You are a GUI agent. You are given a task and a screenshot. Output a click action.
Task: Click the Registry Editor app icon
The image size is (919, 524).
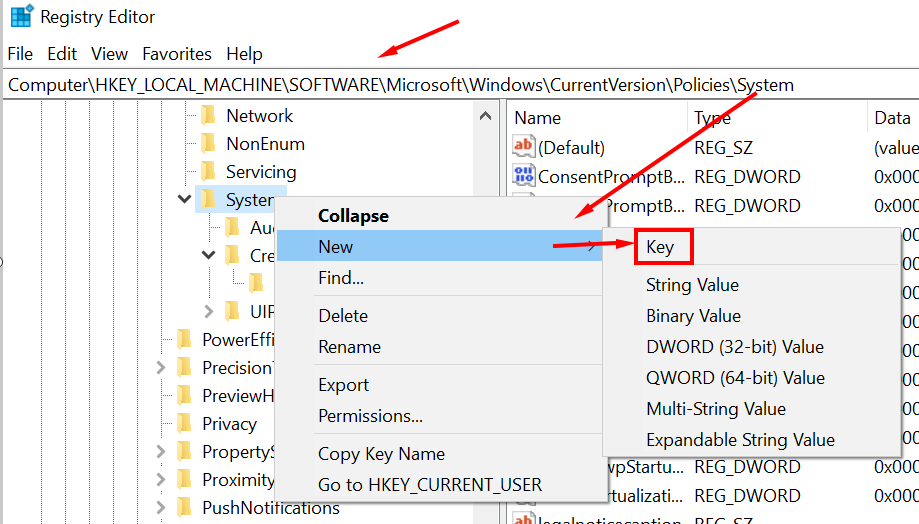pos(21,16)
